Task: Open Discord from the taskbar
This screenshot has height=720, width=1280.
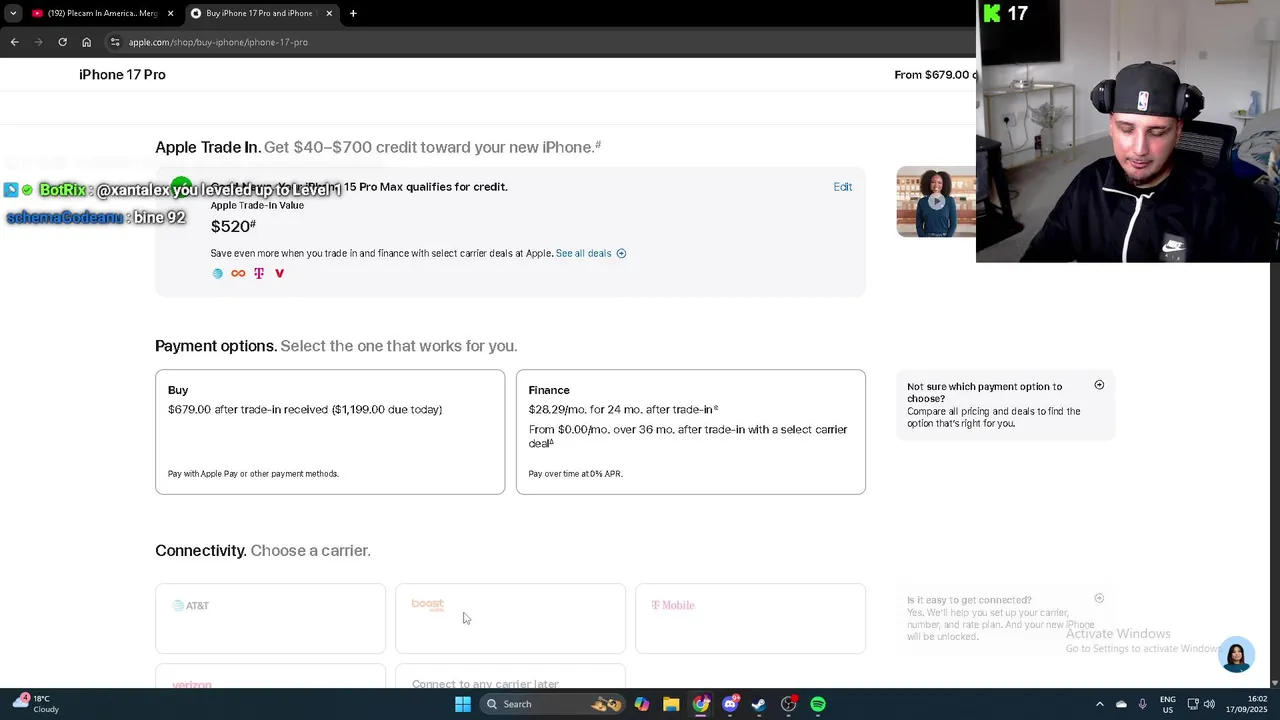Action: pyautogui.click(x=730, y=704)
